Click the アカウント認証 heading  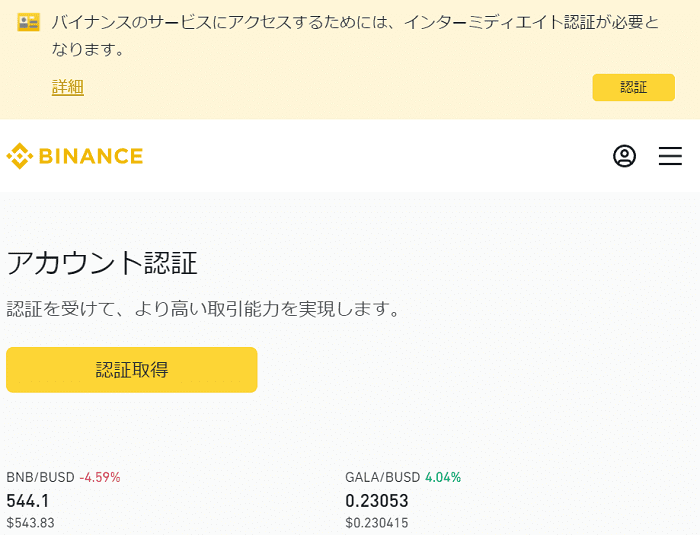coord(102,263)
